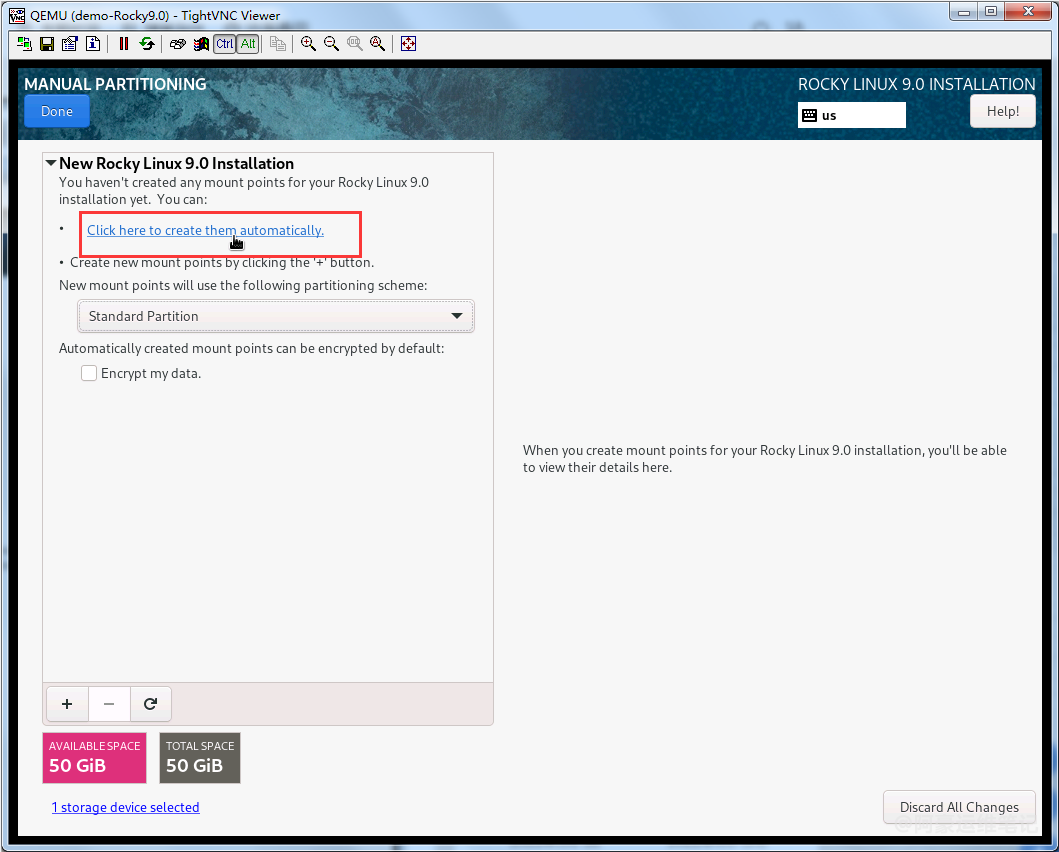Open the Standard Partition scheme dropdown
This screenshot has height=852, width=1059.
275,316
